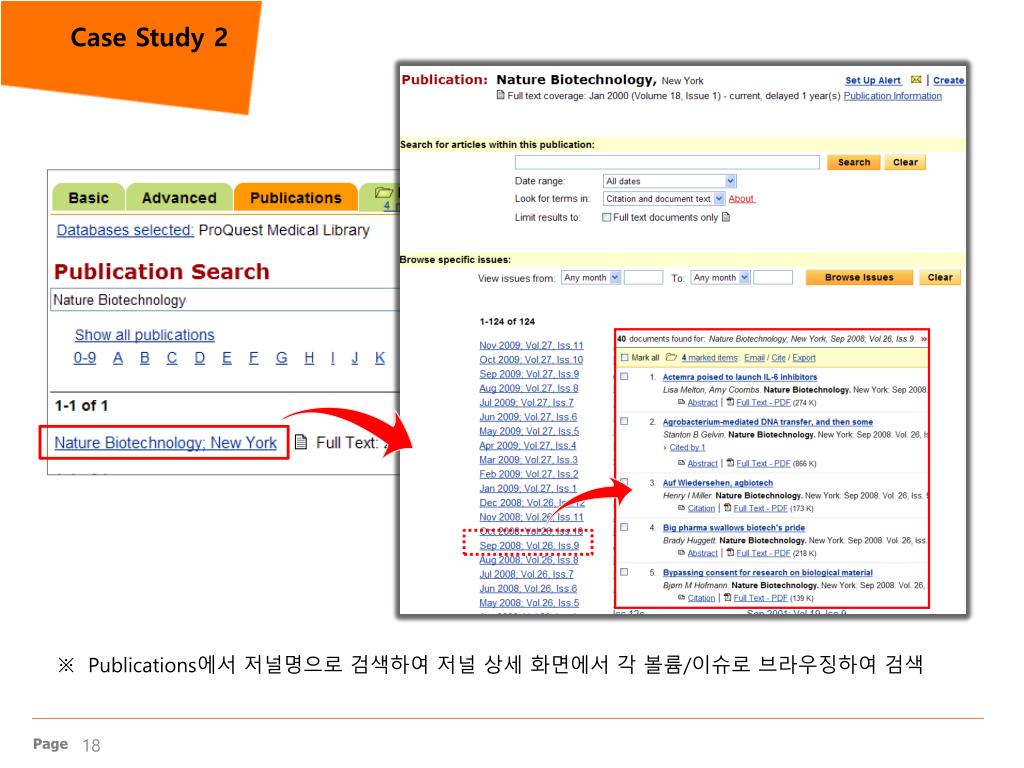Click the To year input field
Viewport: 1024px width, 768px height.
773,278
